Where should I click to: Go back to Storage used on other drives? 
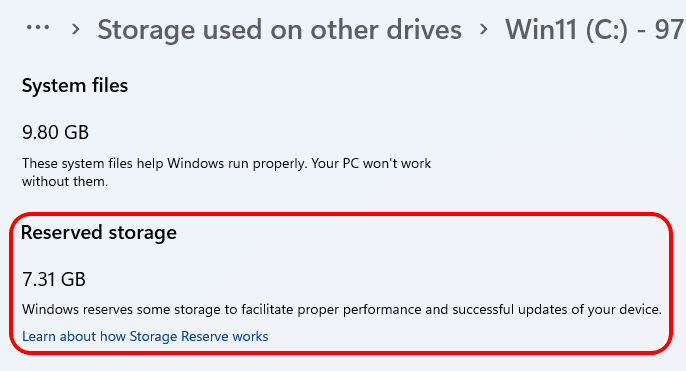[280, 30]
